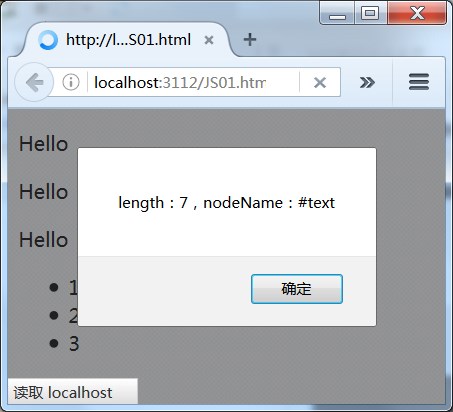The width and height of the screenshot is (453, 412).
Task: Click the 读取 localhost status text
Action: click(x=63, y=393)
